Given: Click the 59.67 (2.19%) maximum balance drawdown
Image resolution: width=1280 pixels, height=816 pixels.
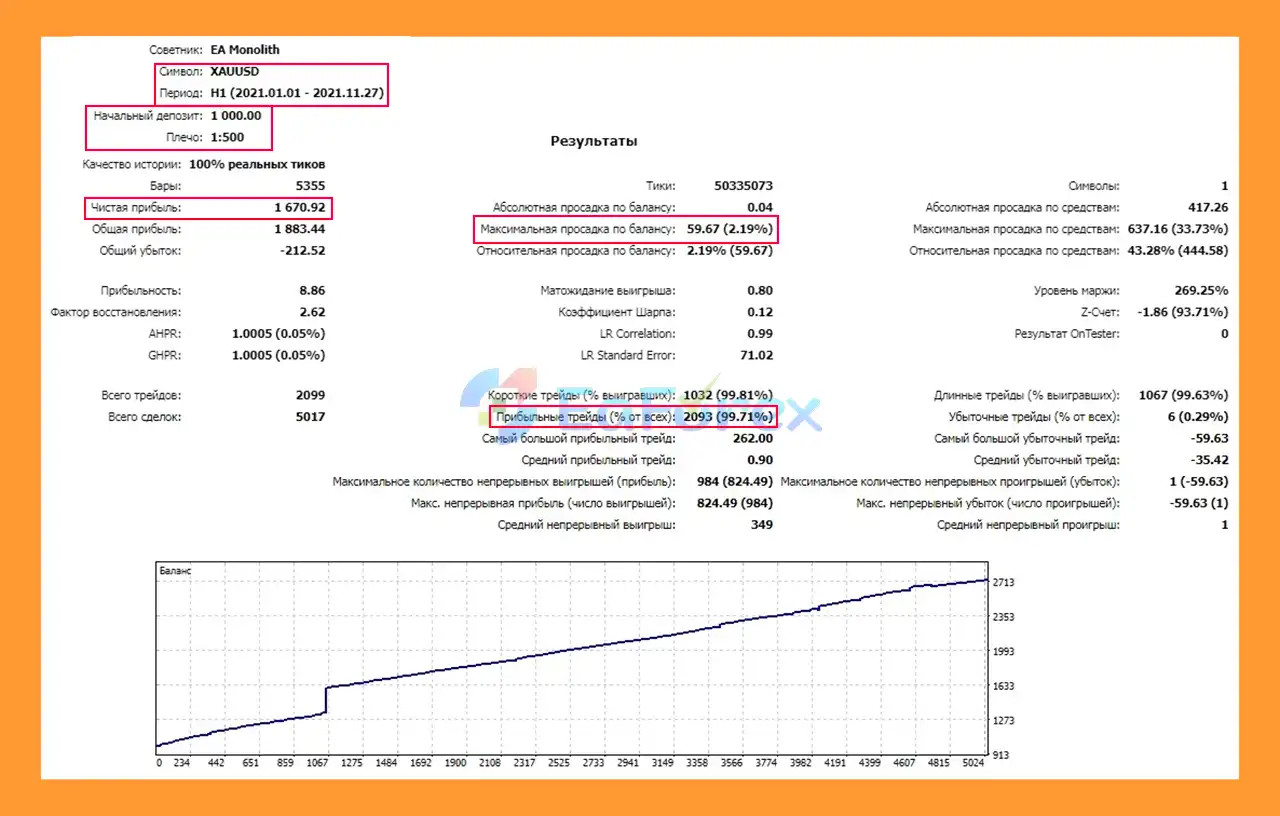Looking at the screenshot, I should point(729,230).
